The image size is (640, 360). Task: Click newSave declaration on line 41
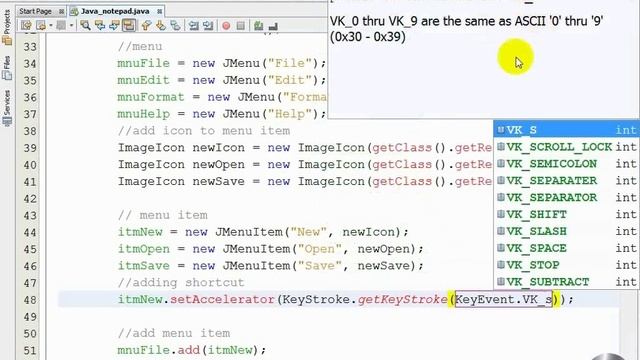[219, 181]
